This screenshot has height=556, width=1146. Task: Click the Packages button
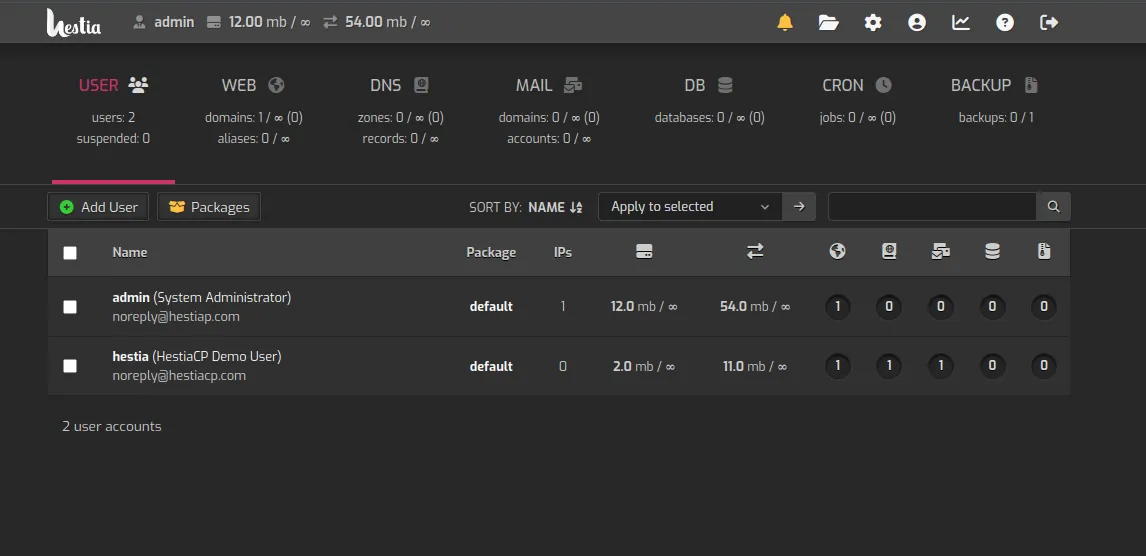click(209, 207)
